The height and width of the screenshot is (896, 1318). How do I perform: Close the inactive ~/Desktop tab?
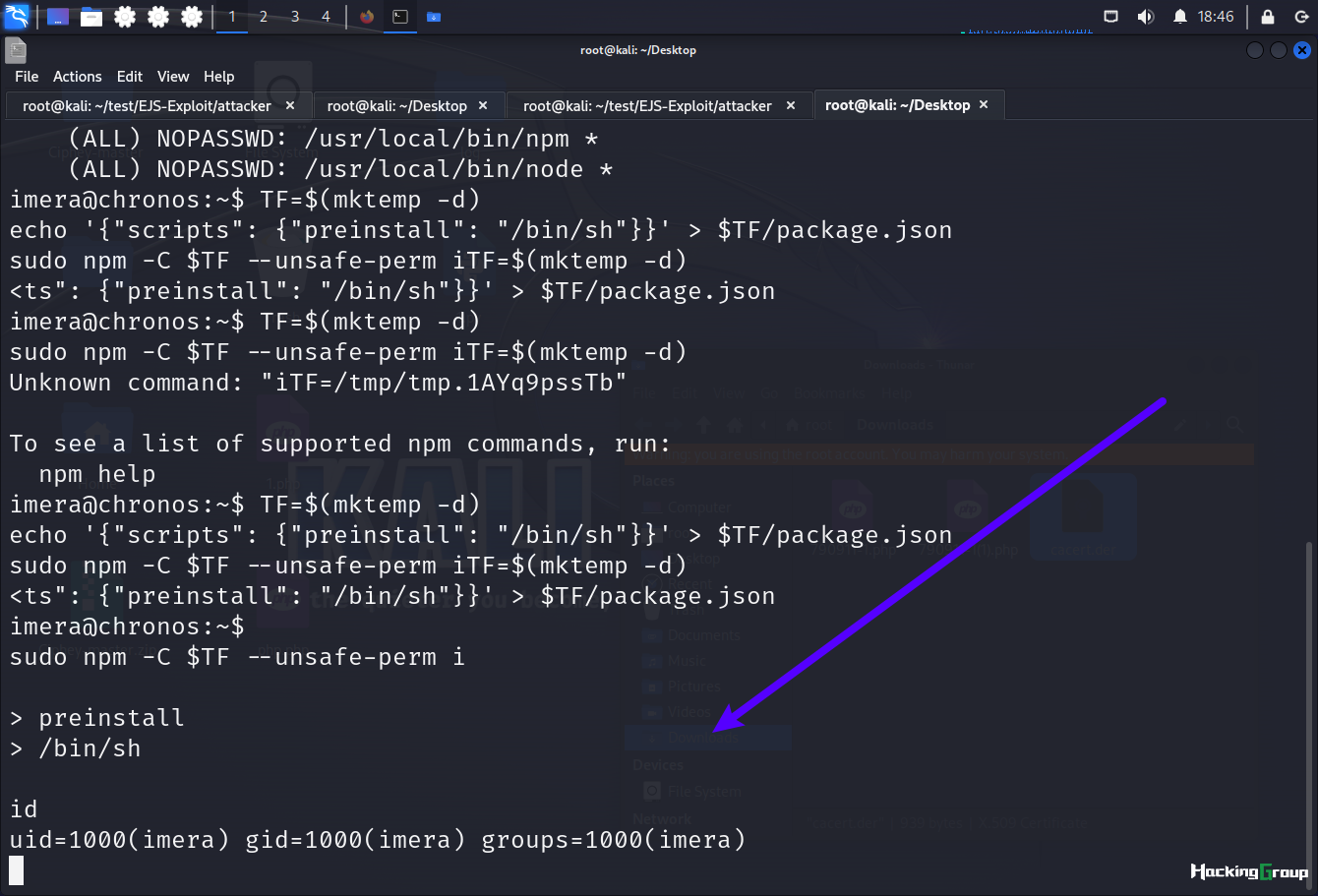click(x=483, y=105)
